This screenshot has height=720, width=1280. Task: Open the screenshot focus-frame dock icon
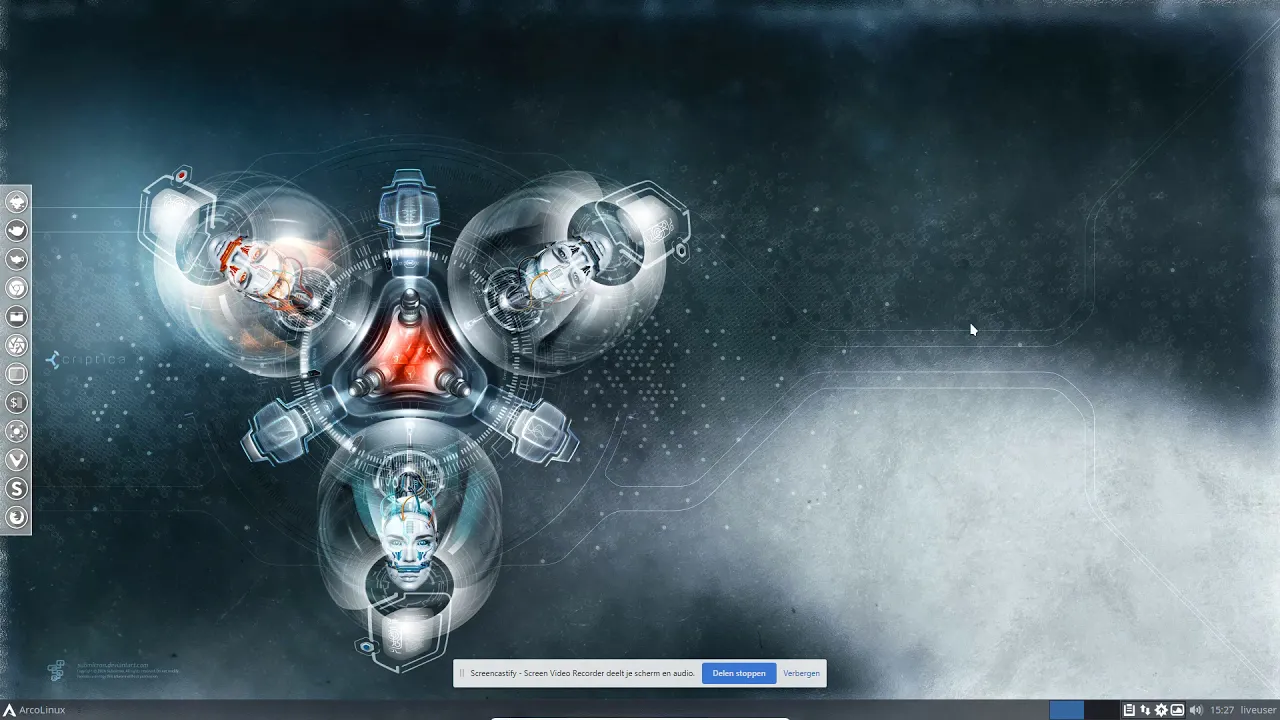(16, 431)
